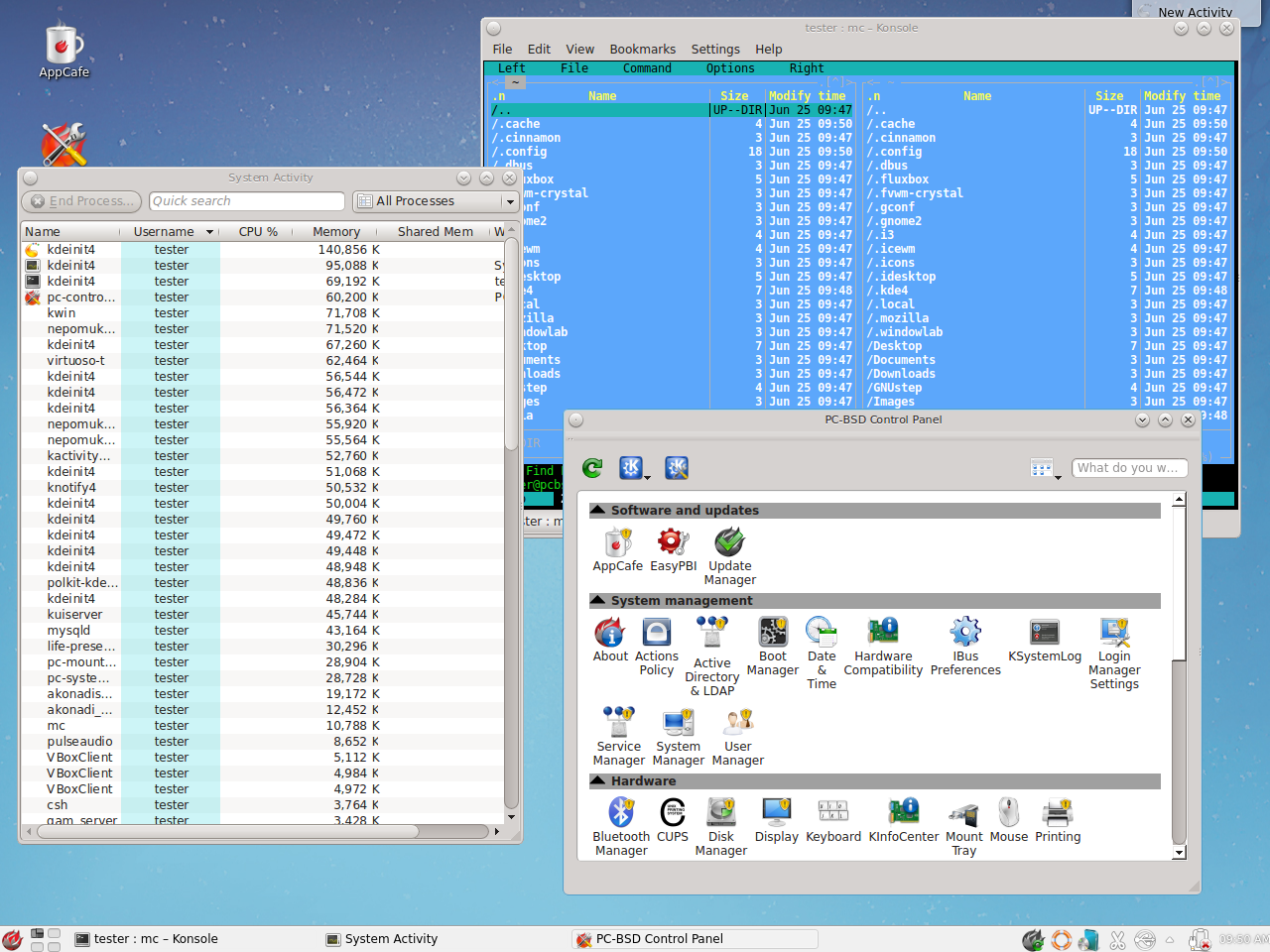Open Service Manager in the Control Panel

pyautogui.click(x=619, y=736)
